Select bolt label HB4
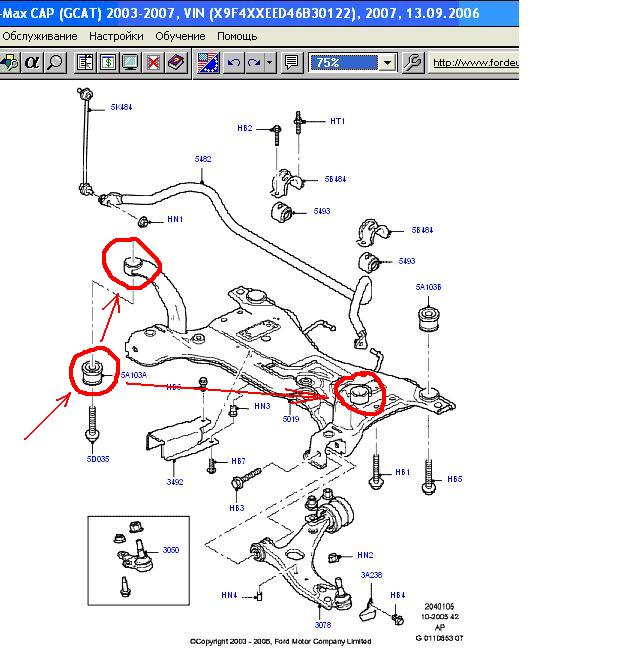Image resolution: width=640 pixels, height=664 pixels. tap(398, 595)
